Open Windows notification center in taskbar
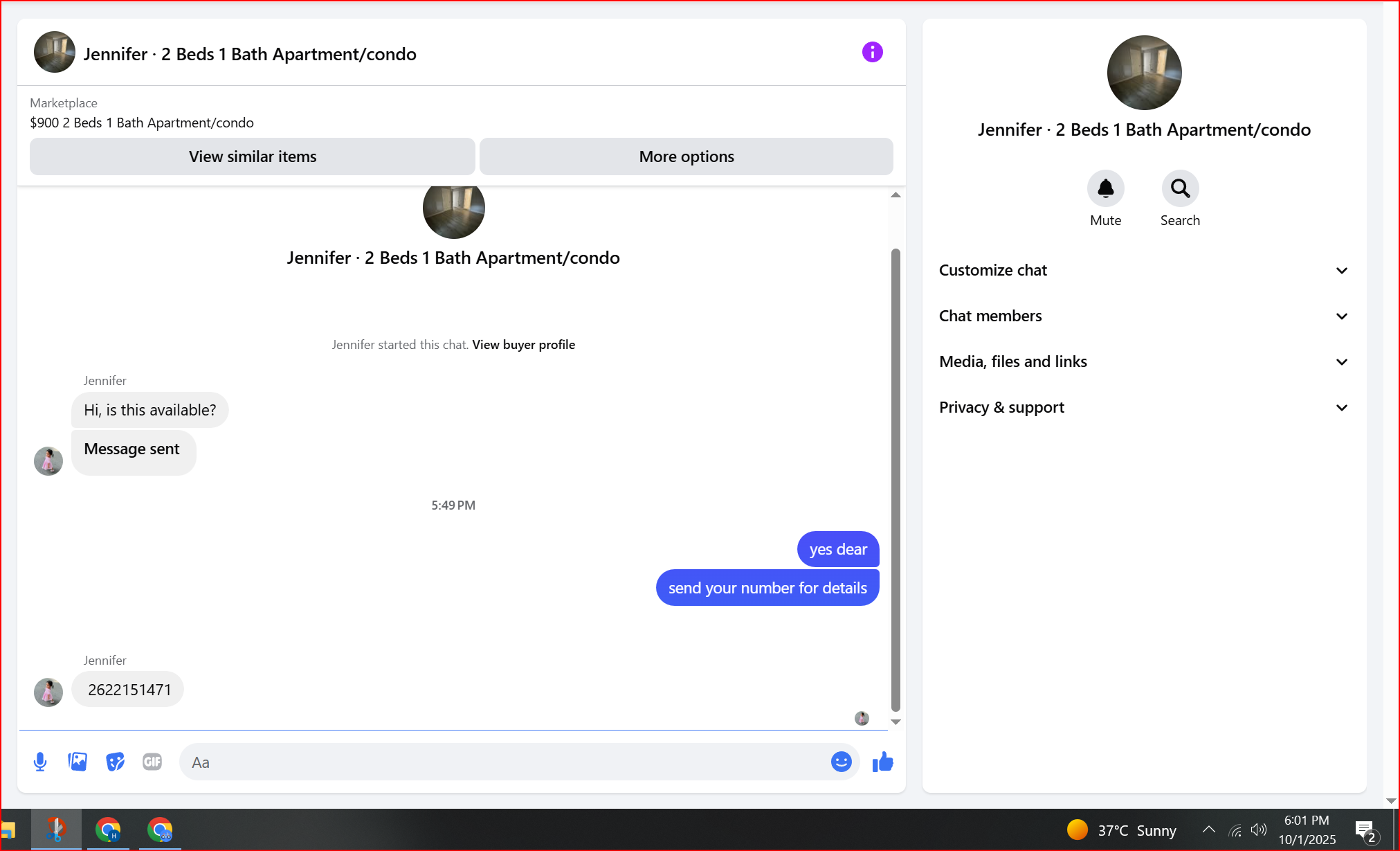Viewport: 1400px width, 851px height. click(x=1365, y=830)
